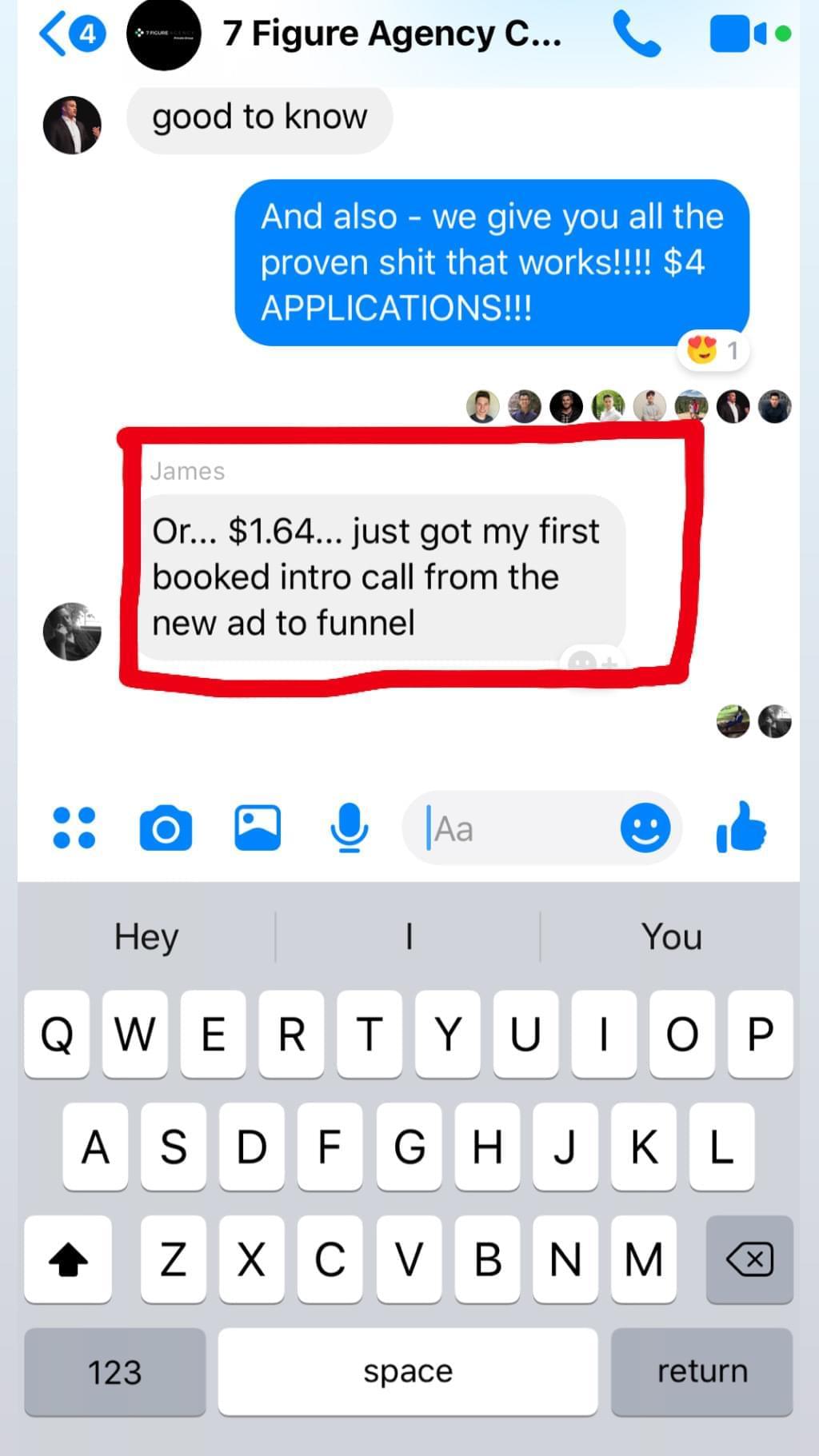819x1456 pixels.
Task: Open the four-dot apps menu
Action: point(74,828)
